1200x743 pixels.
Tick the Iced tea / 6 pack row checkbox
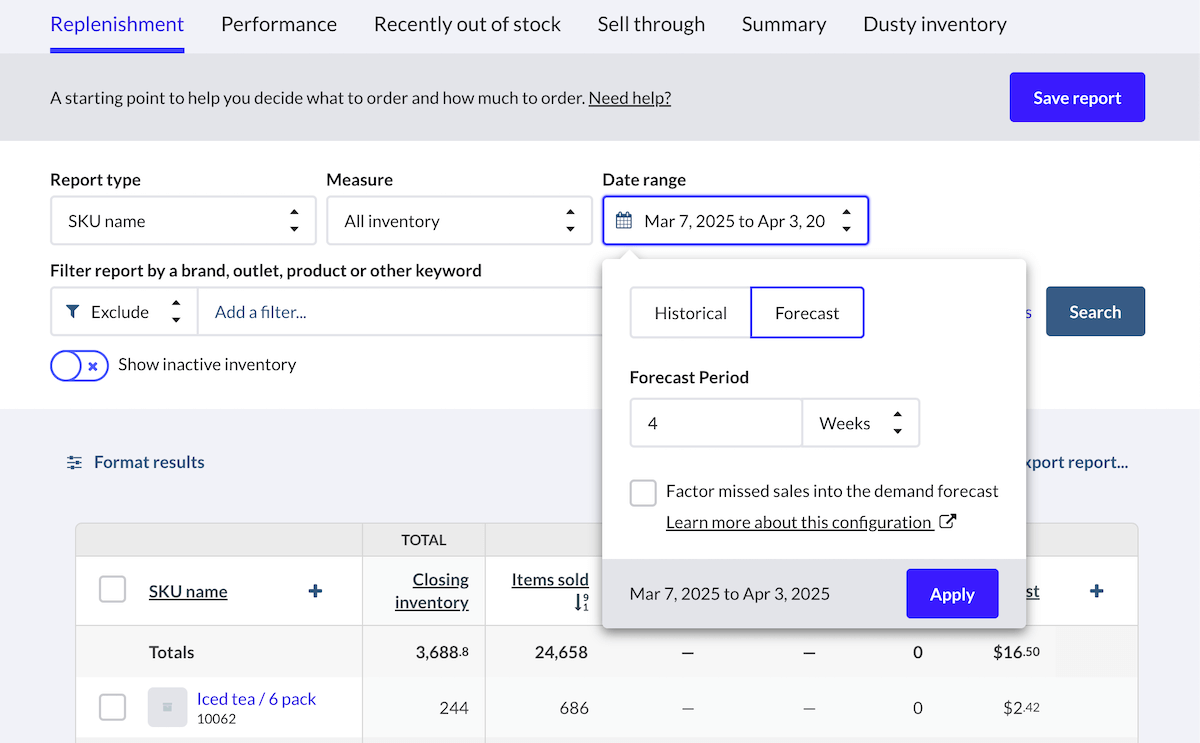click(x=113, y=708)
